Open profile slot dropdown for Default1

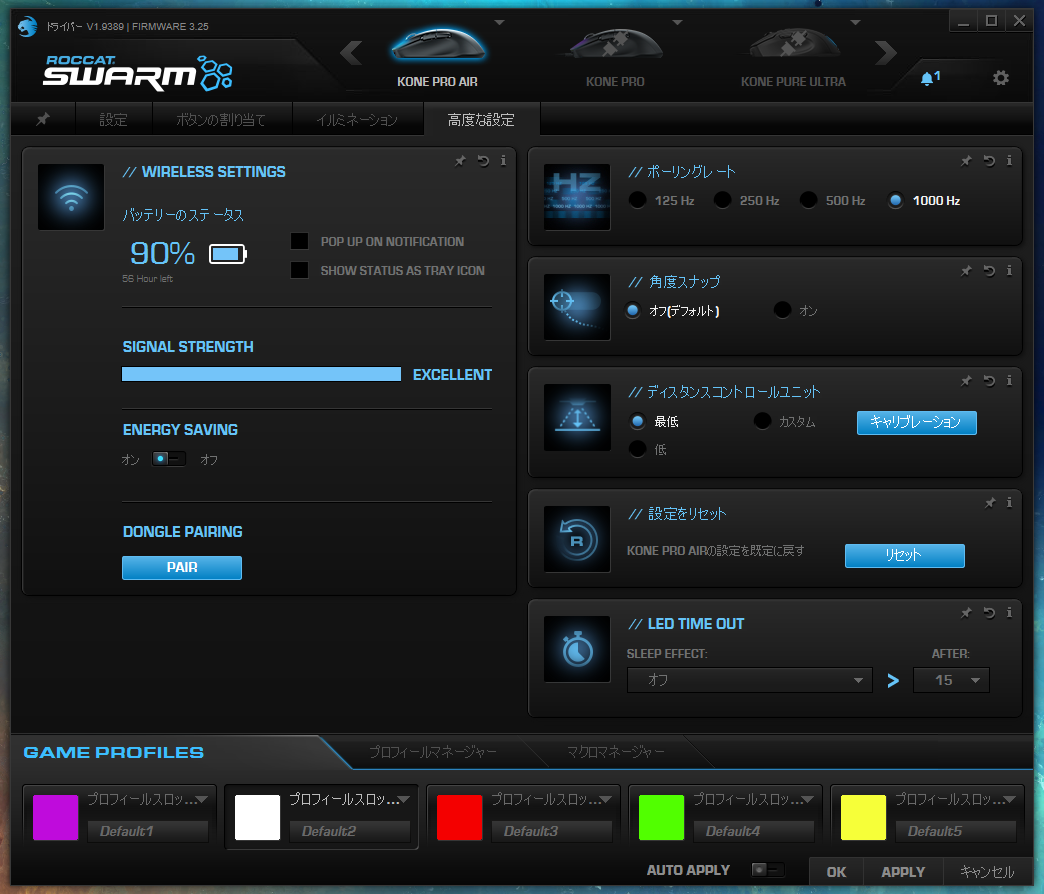point(202,799)
